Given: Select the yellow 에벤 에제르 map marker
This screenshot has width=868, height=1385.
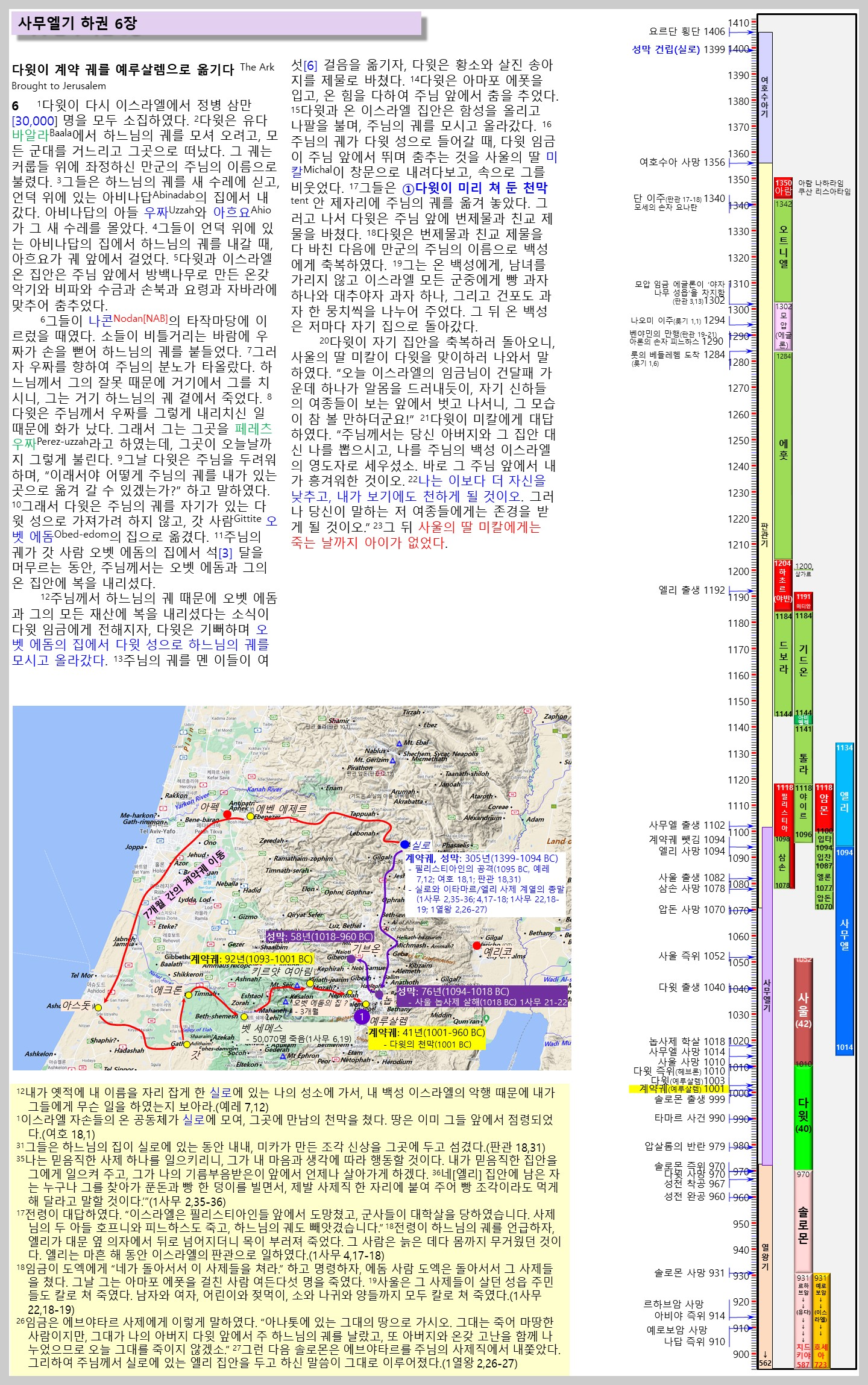Looking at the screenshot, I should pos(250,816).
